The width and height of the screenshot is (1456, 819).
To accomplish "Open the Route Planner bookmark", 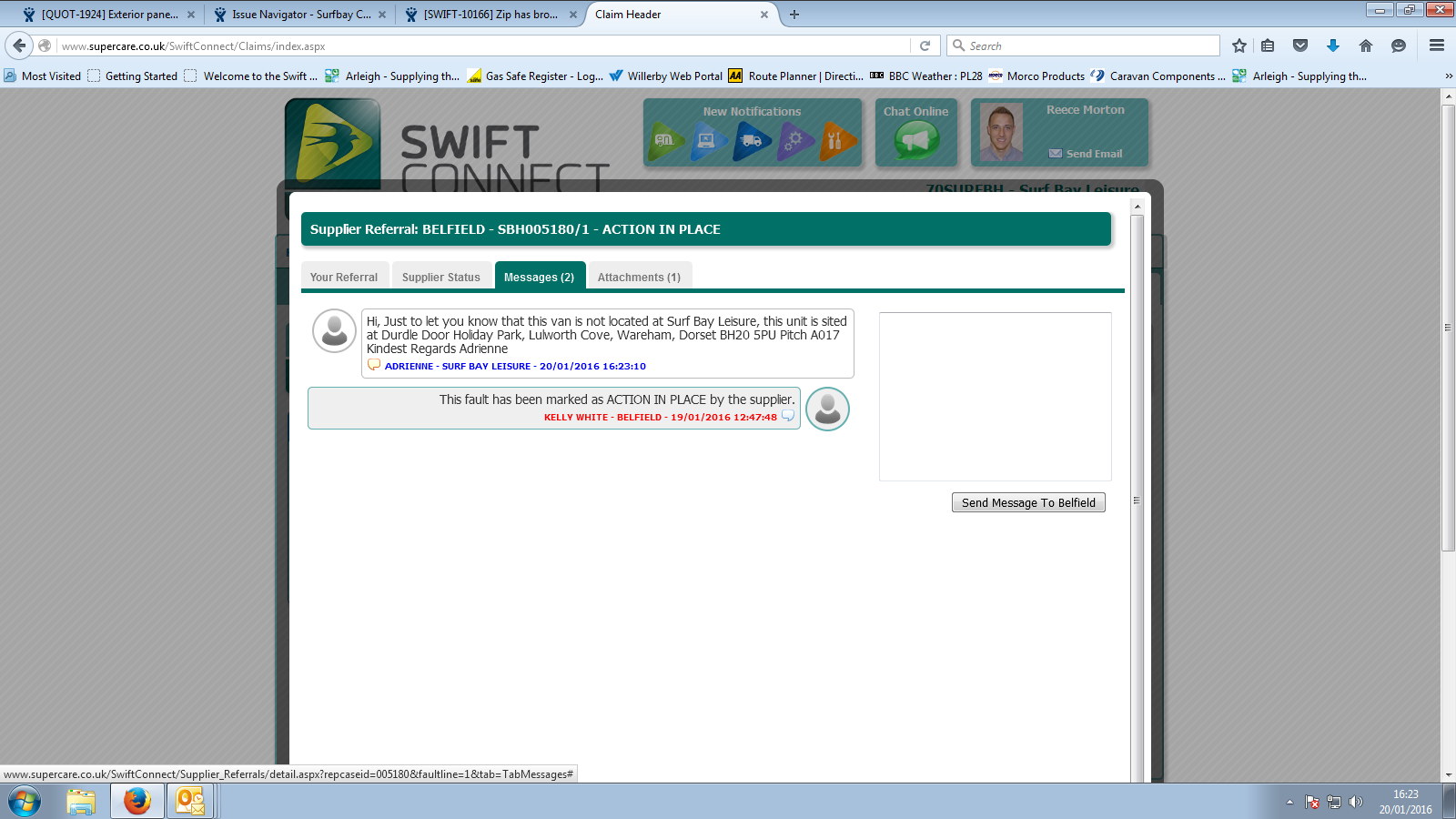I will (x=796, y=76).
